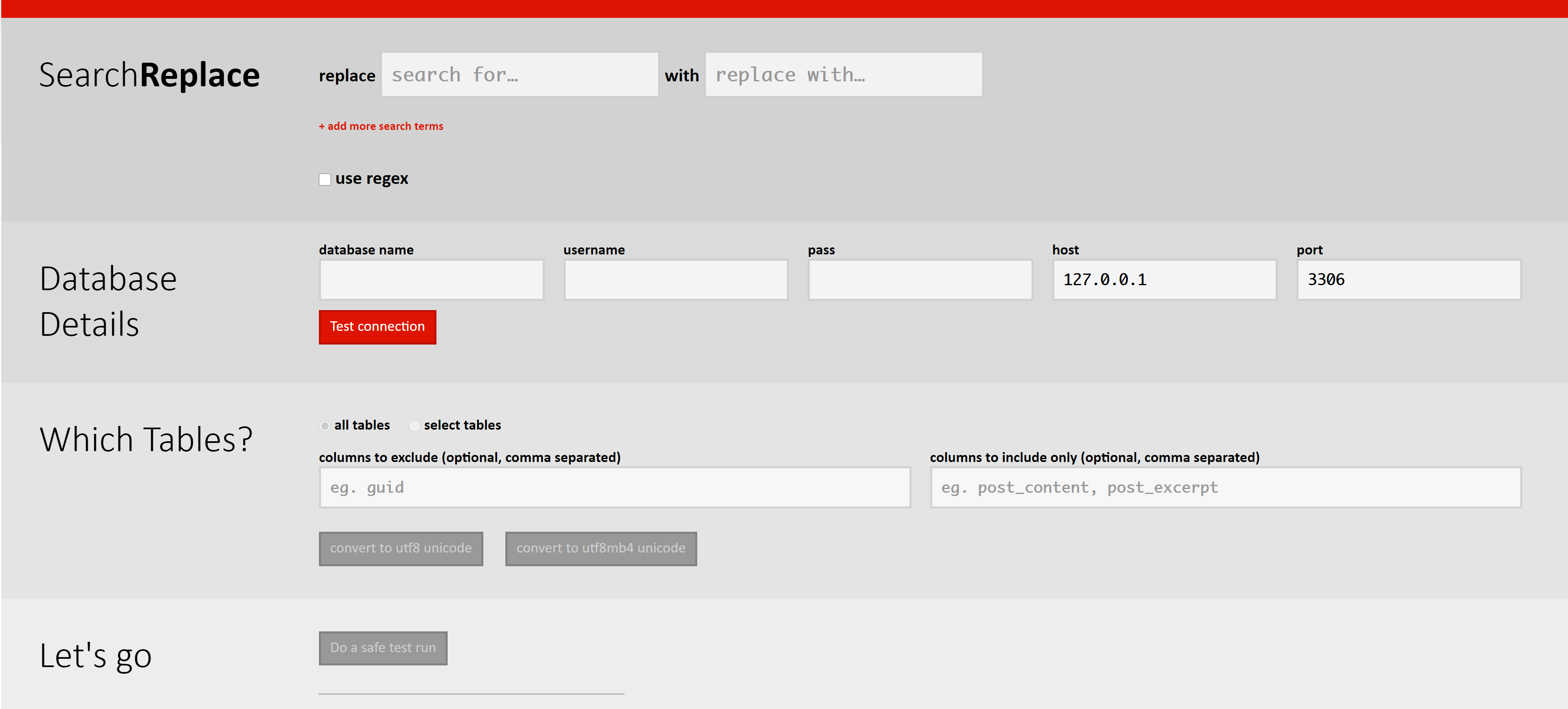Click the columns to exclude field

point(615,487)
